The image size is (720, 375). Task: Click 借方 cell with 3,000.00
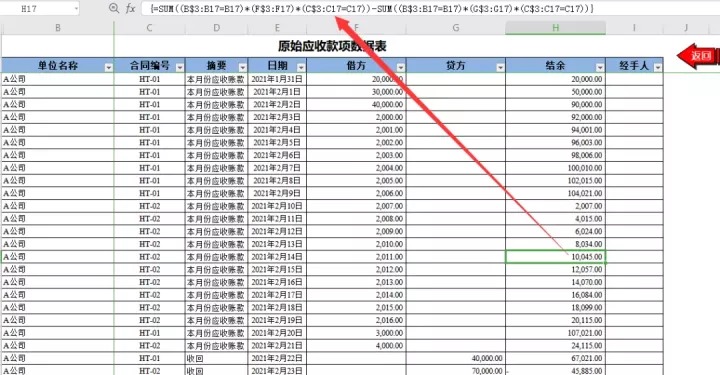pos(356,333)
